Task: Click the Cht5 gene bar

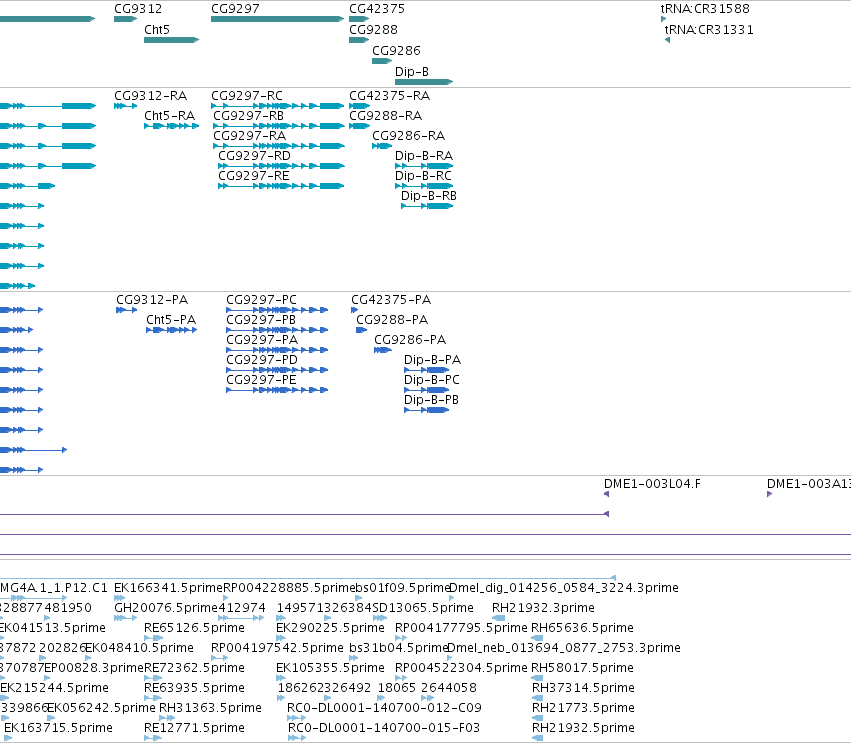Action: (x=172, y=40)
